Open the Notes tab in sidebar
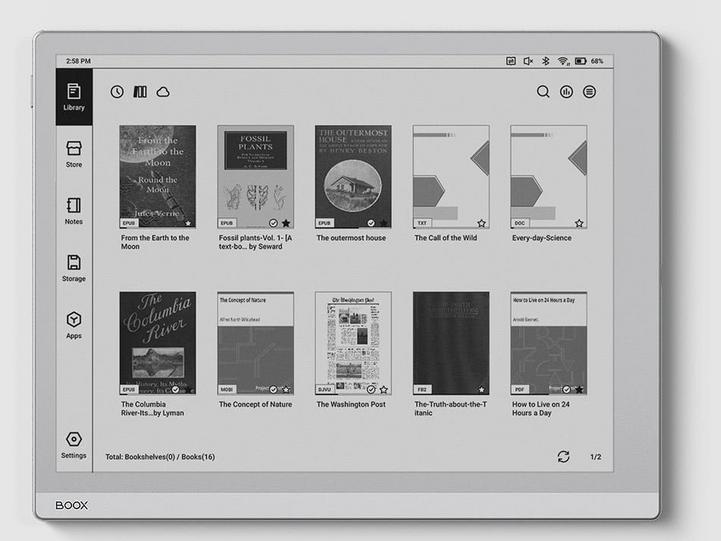 pyautogui.click(x=74, y=211)
